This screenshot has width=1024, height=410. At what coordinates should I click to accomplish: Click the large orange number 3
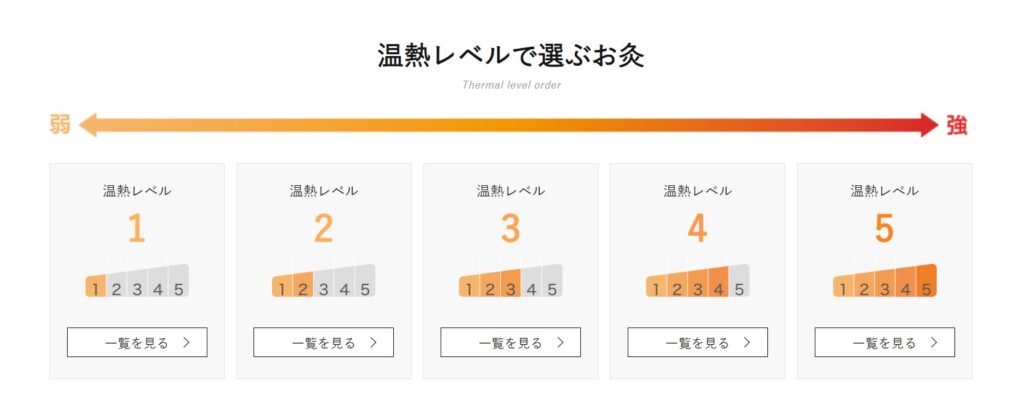[x=511, y=229]
